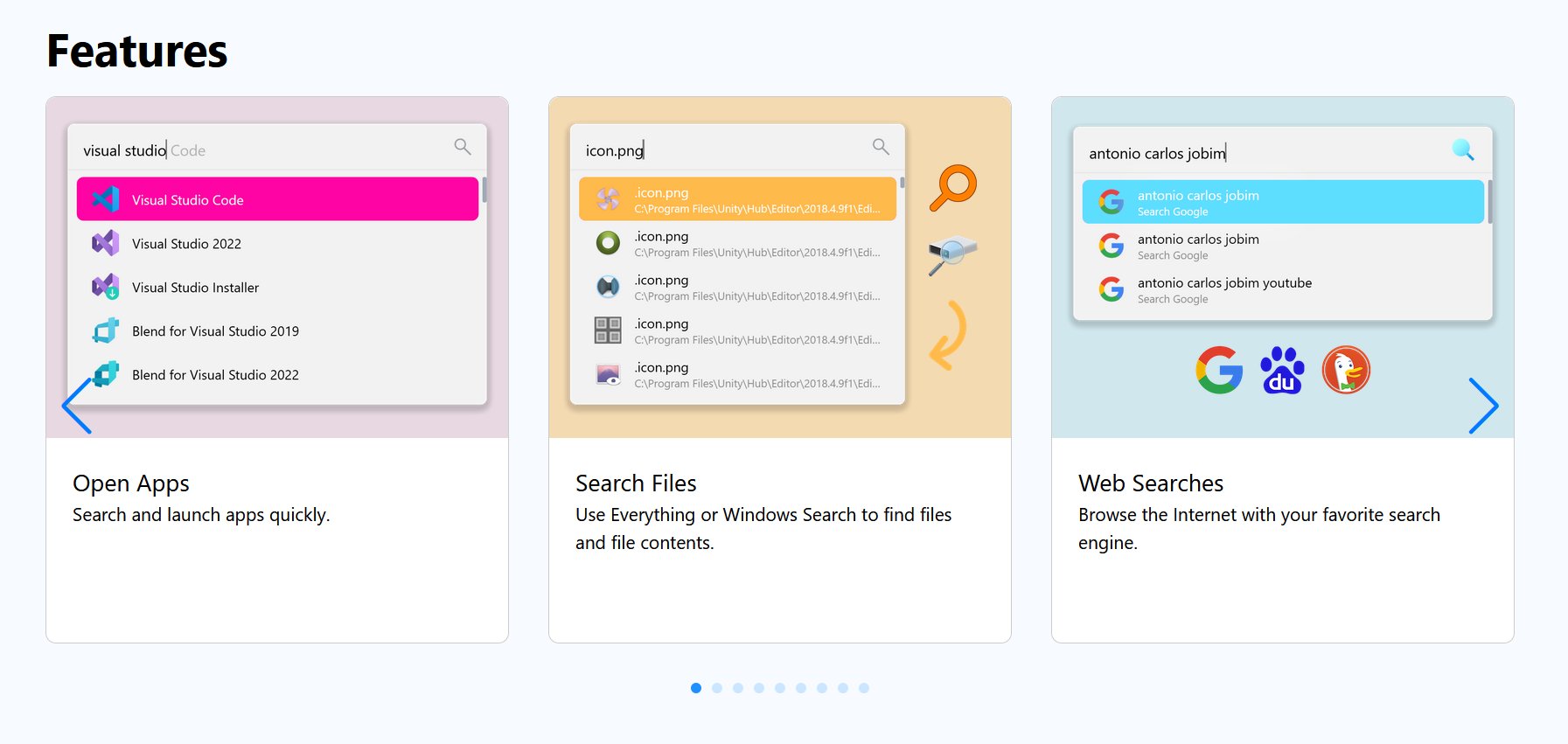Click the Windows Search drive magnifier icon
This screenshot has width=1568, height=744.
tap(952, 255)
